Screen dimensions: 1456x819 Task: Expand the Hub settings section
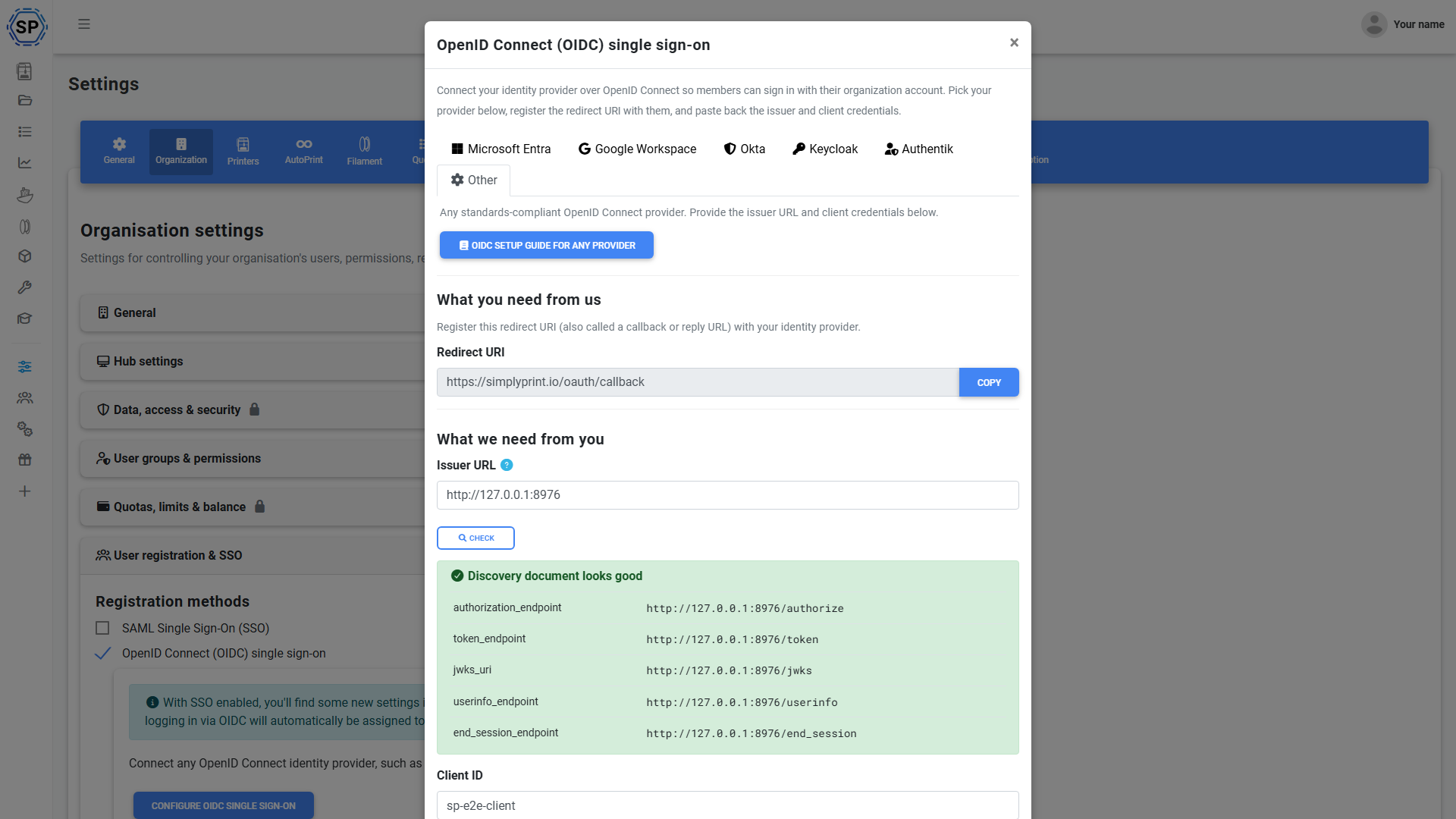[x=252, y=361]
